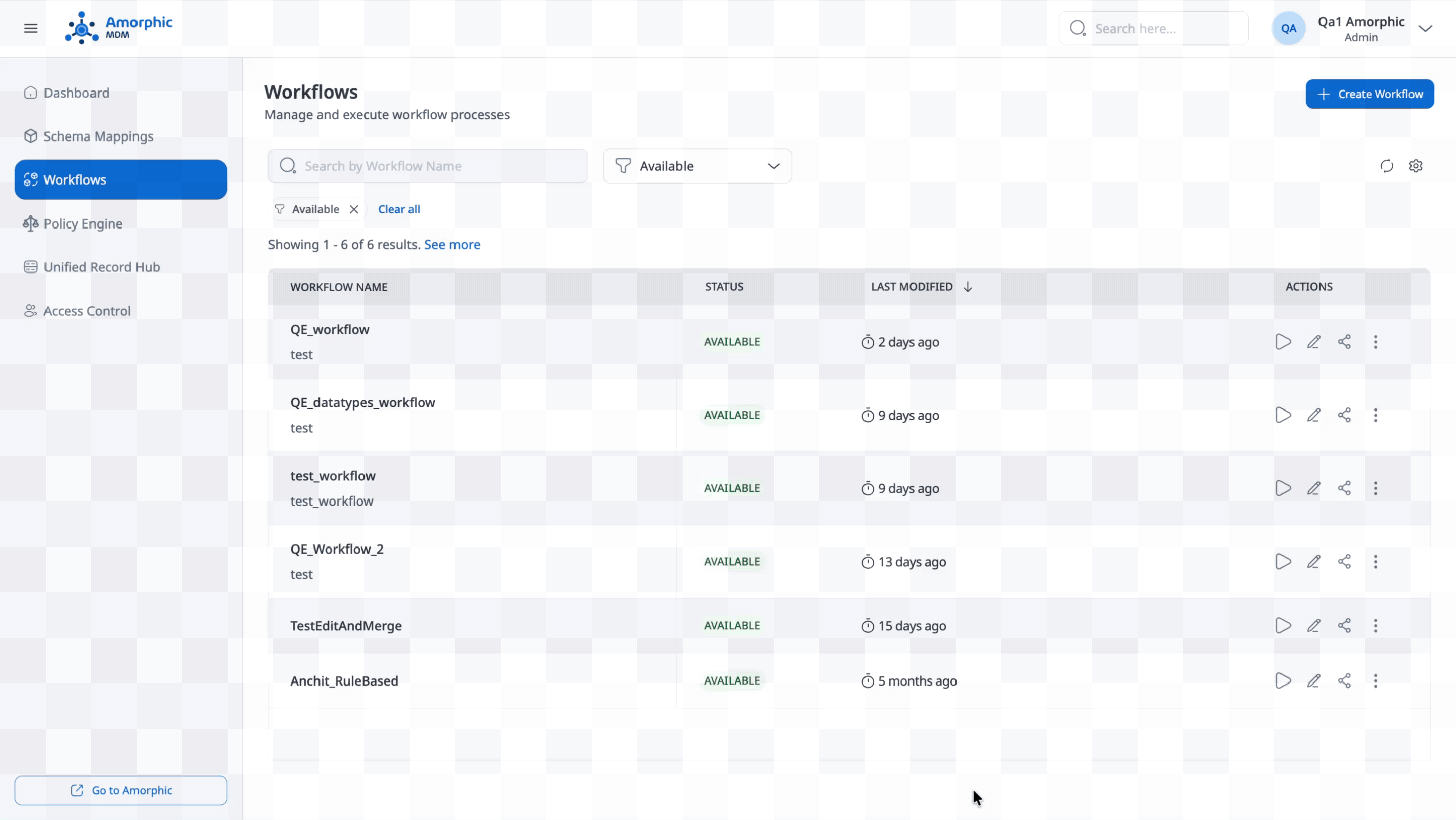Open more options for QE_datatypes_workflow

click(x=1376, y=416)
